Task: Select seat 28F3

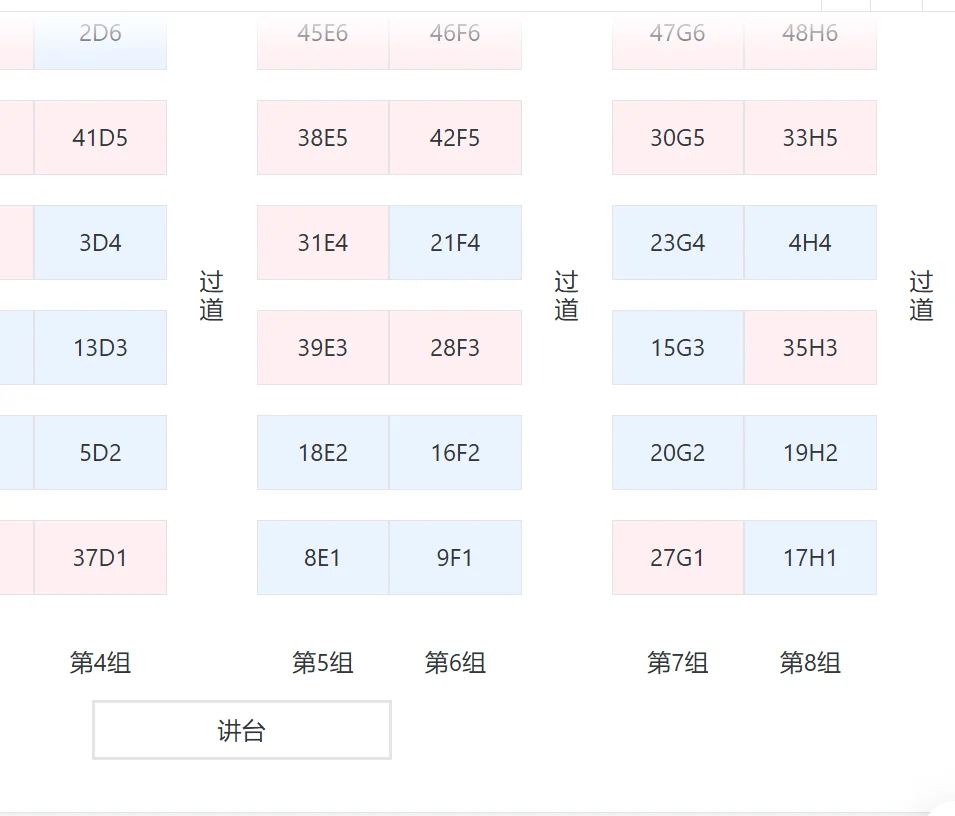Action: 455,348
